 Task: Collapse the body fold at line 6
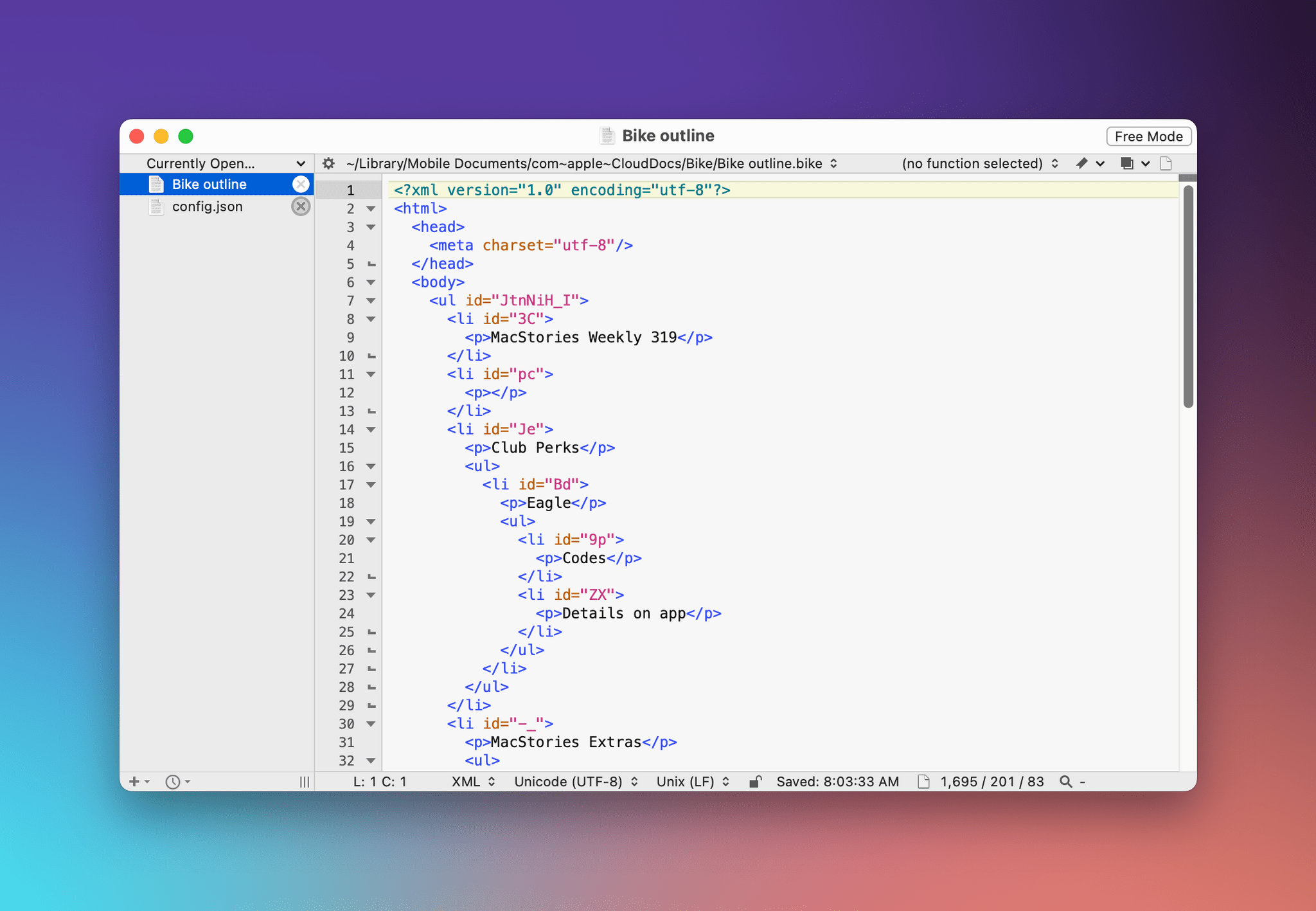pyautogui.click(x=371, y=282)
